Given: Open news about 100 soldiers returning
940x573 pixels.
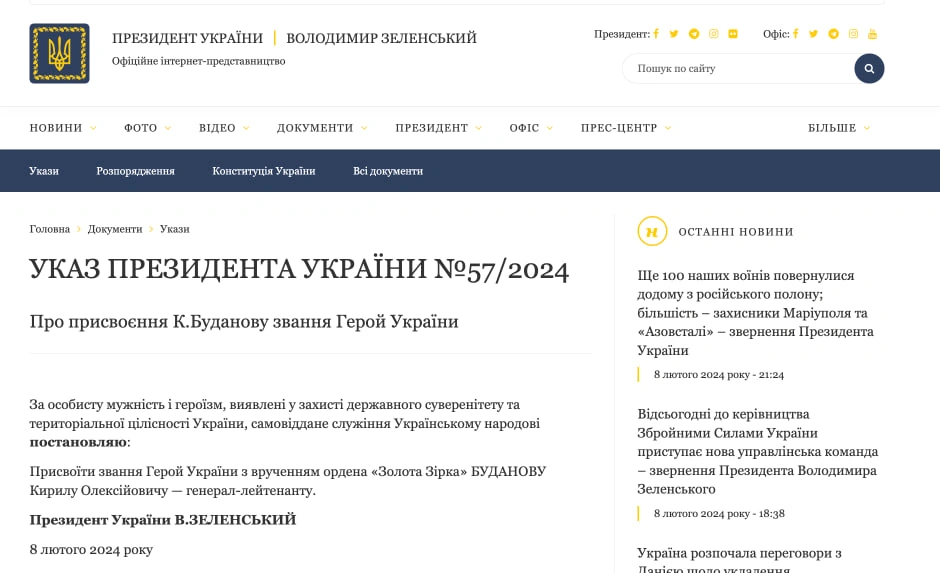Looking at the screenshot, I should click(x=755, y=313).
